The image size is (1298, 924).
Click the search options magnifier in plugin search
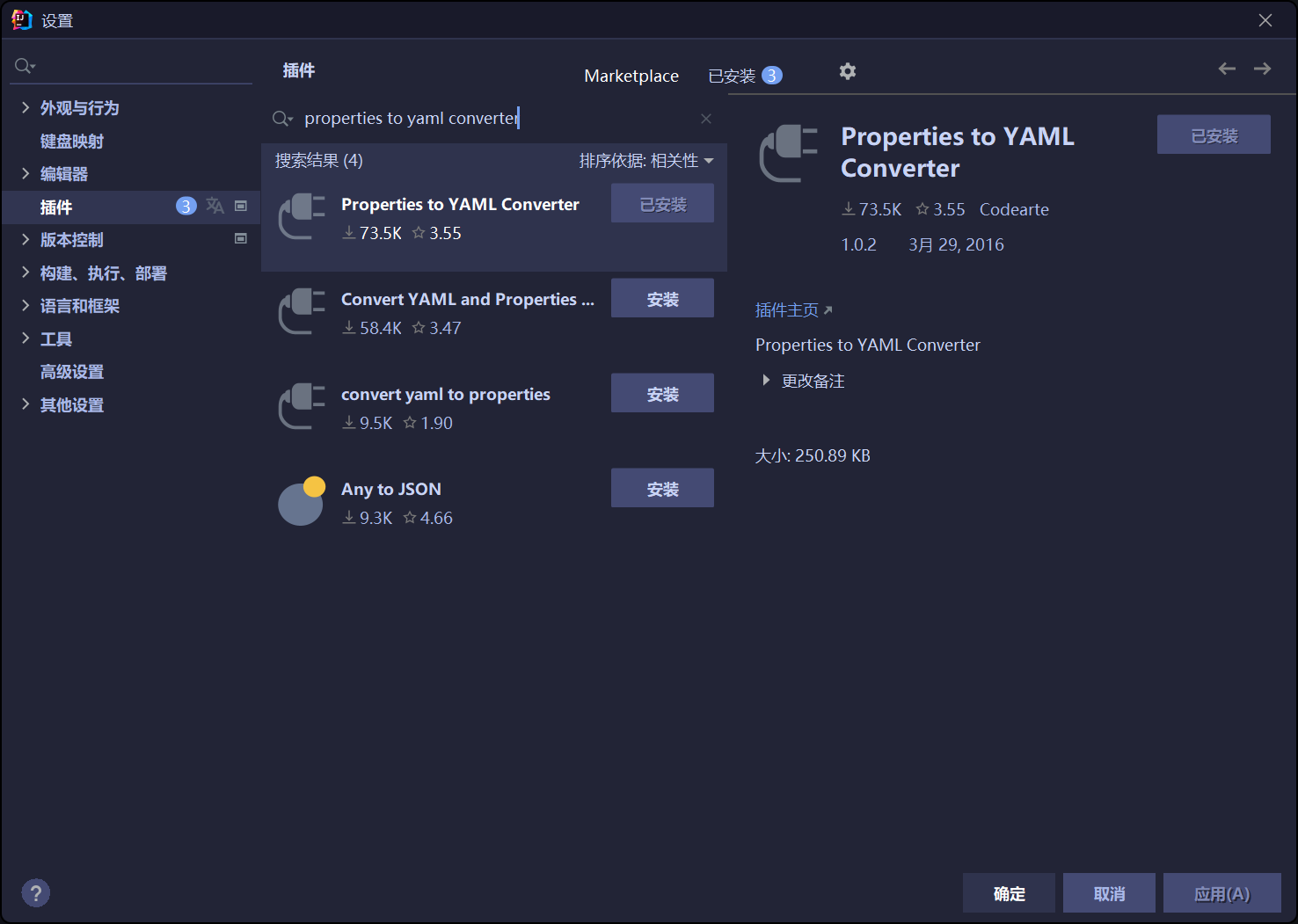[x=282, y=119]
